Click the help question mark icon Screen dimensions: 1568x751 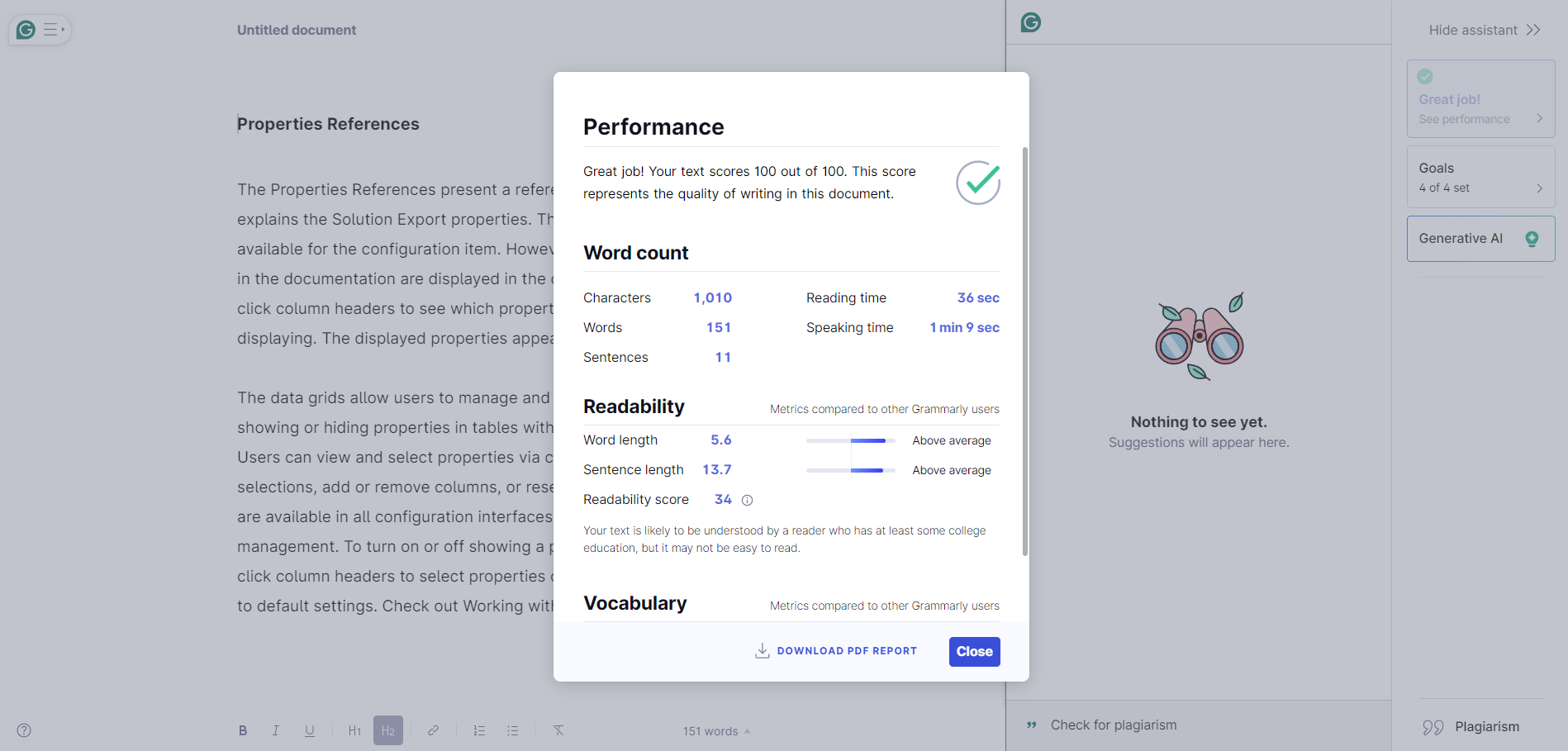coord(24,730)
